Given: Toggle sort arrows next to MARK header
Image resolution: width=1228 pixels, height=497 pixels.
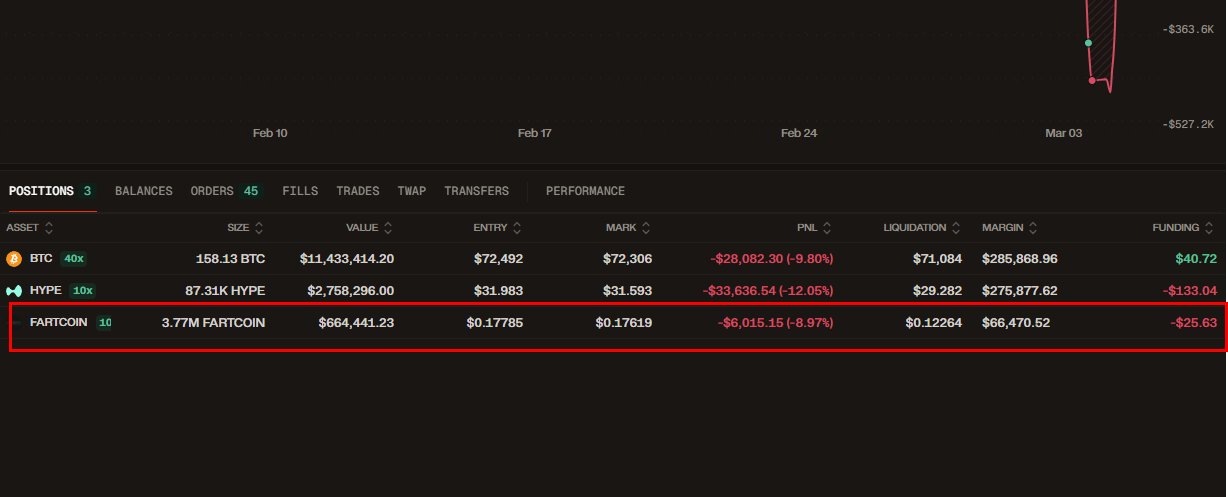Looking at the screenshot, I should tap(646, 228).
